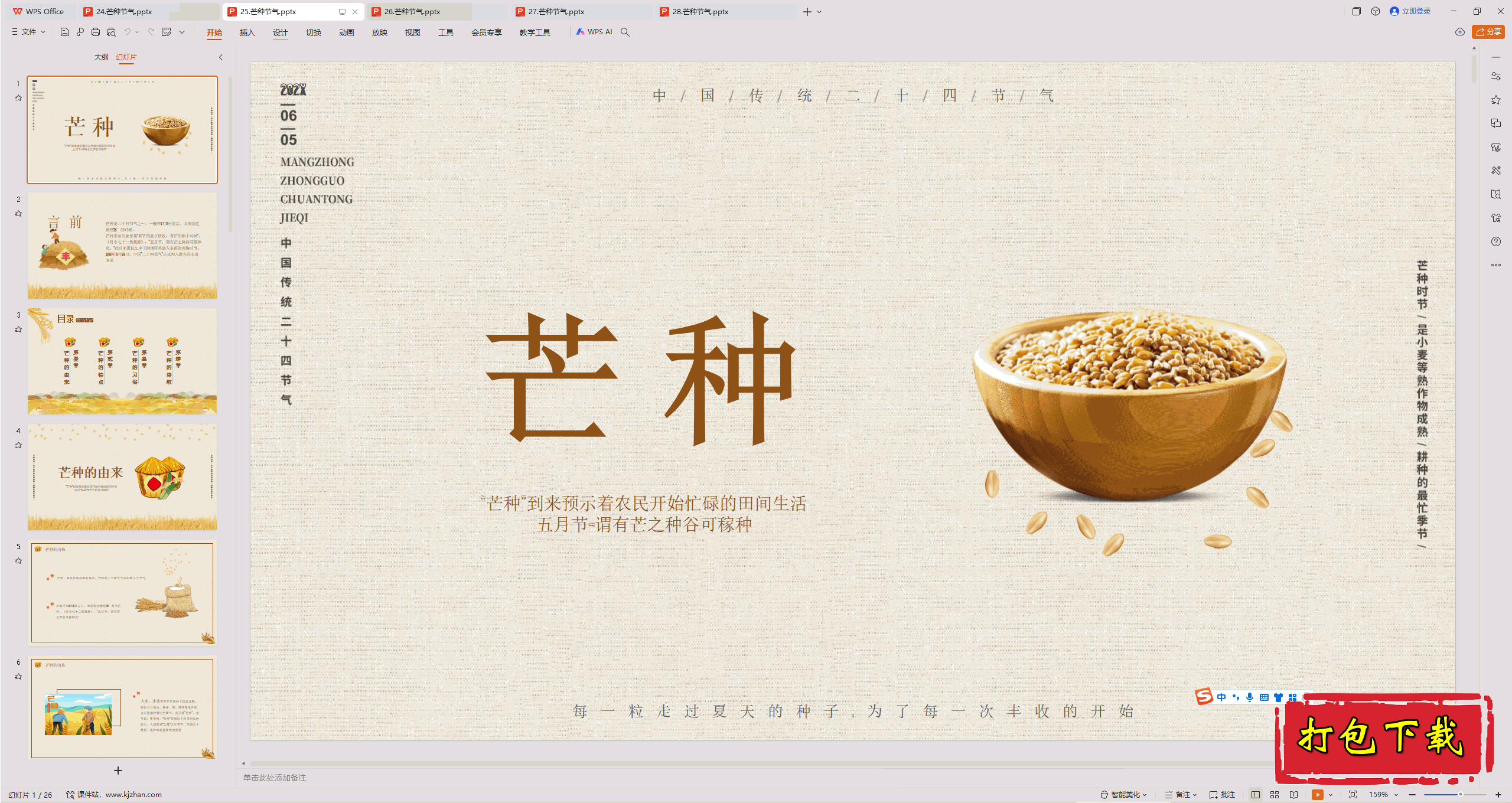The height and width of the screenshot is (803, 1512).
Task: Toggle the star on slide 5 thumbnail
Action: pyautogui.click(x=18, y=561)
